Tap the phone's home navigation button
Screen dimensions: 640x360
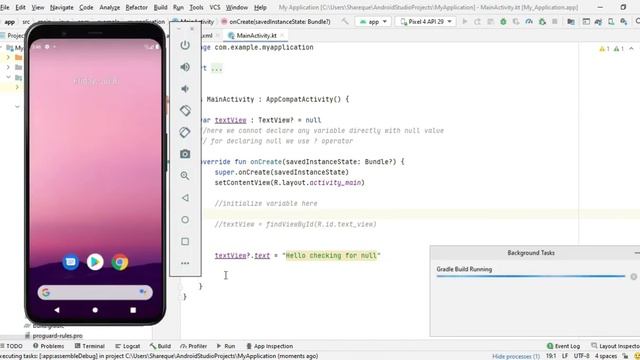95,310
